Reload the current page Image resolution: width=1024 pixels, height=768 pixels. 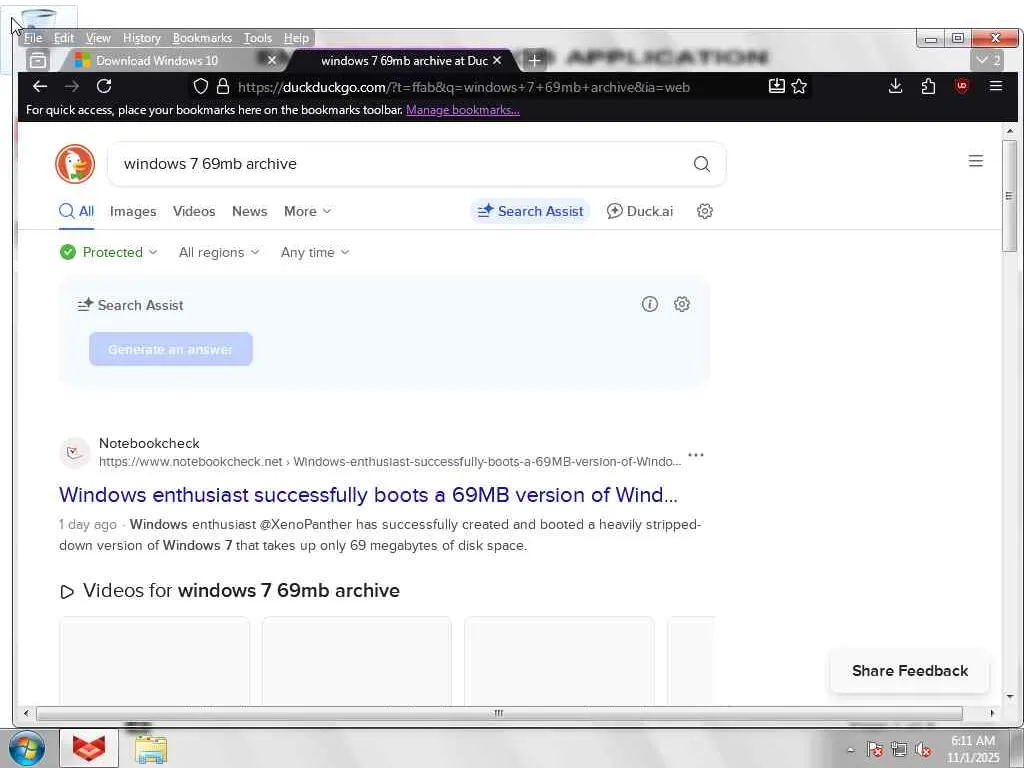point(104,86)
